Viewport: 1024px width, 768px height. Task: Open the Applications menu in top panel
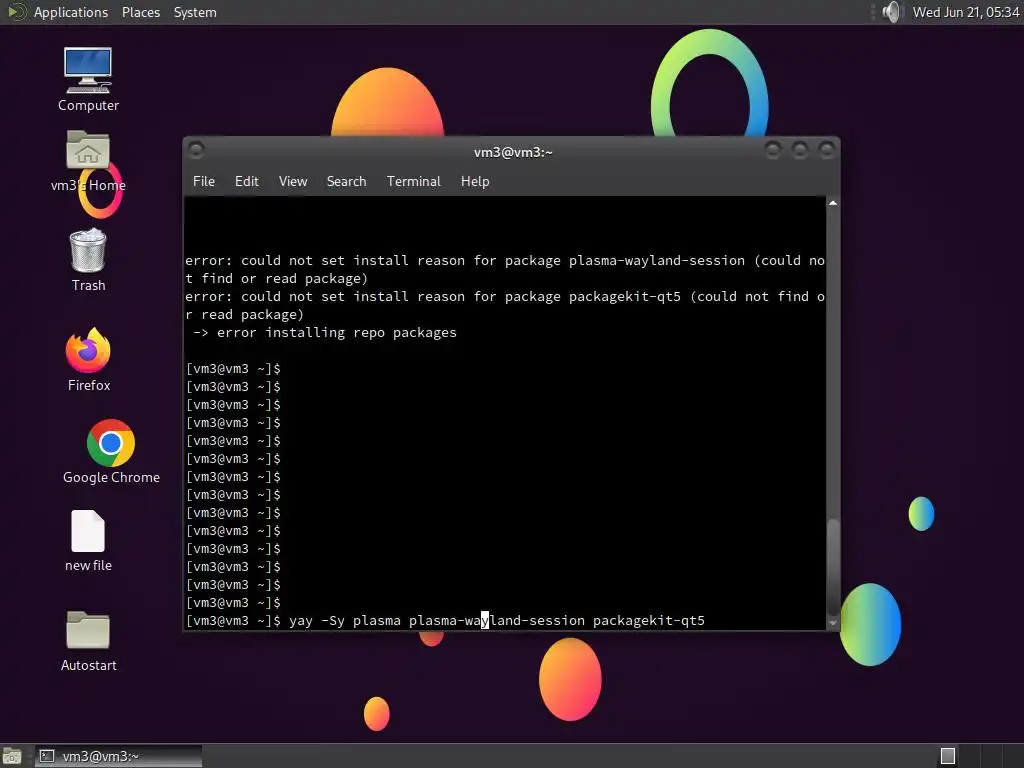[x=71, y=12]
